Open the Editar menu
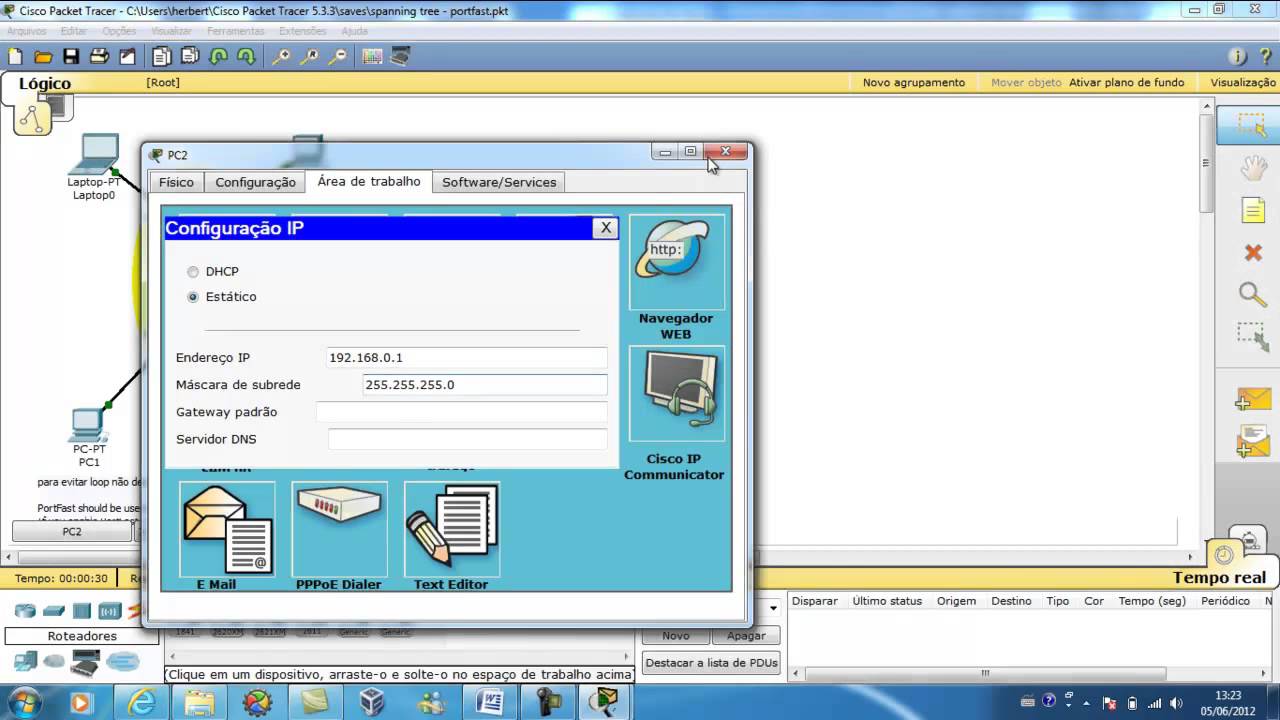Viewport: 1280px width, 720px height. (74, 31)
